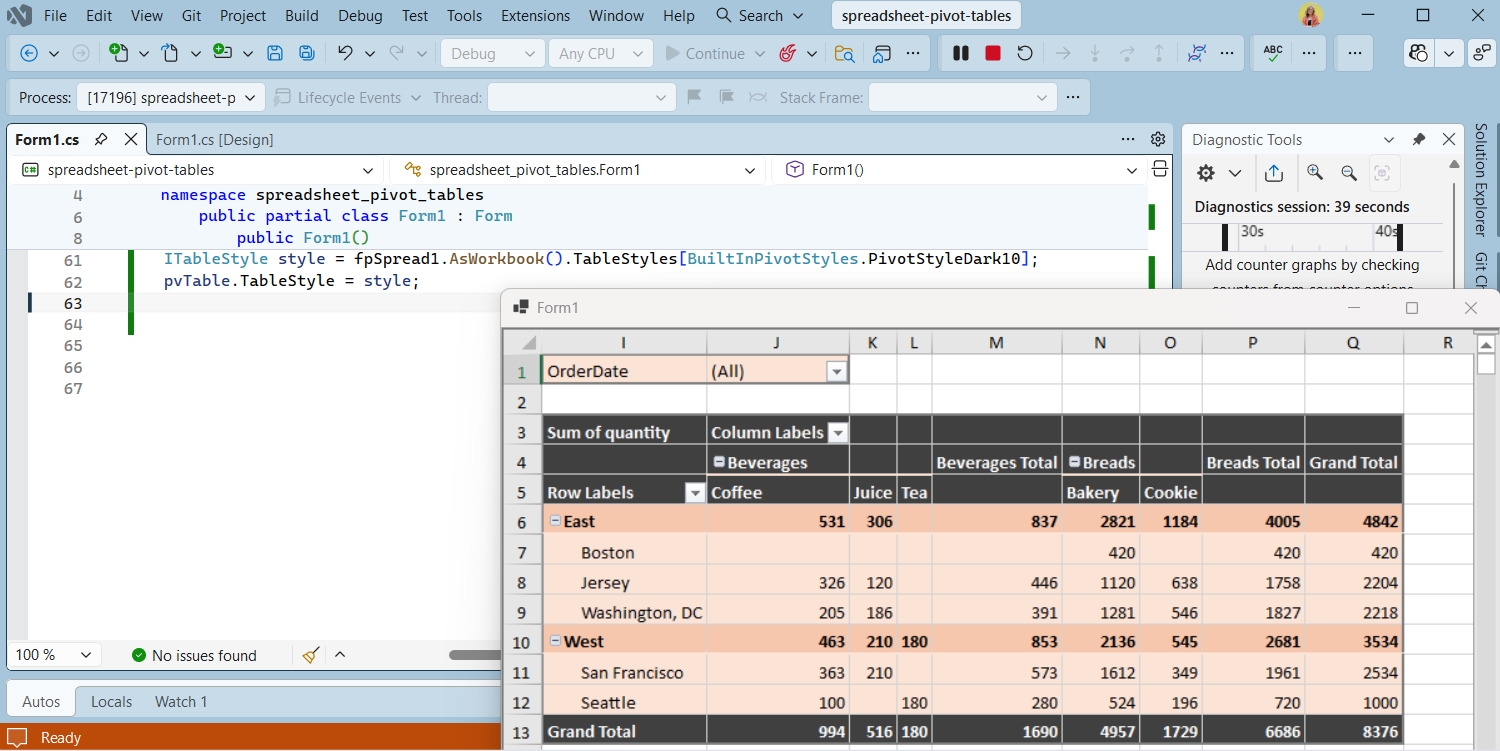Screen dimensions: 1500x751
Task: Open the Column Labels filter dropdown
Action: click(x=837, y=432)
